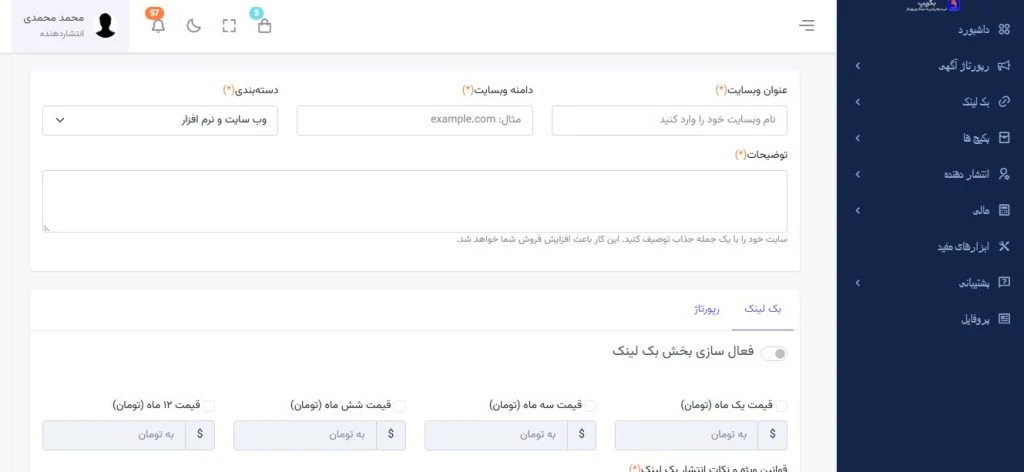Screen dimensions: 1024x472
Task: Click the notification bell icon
Action: (158, 26)
